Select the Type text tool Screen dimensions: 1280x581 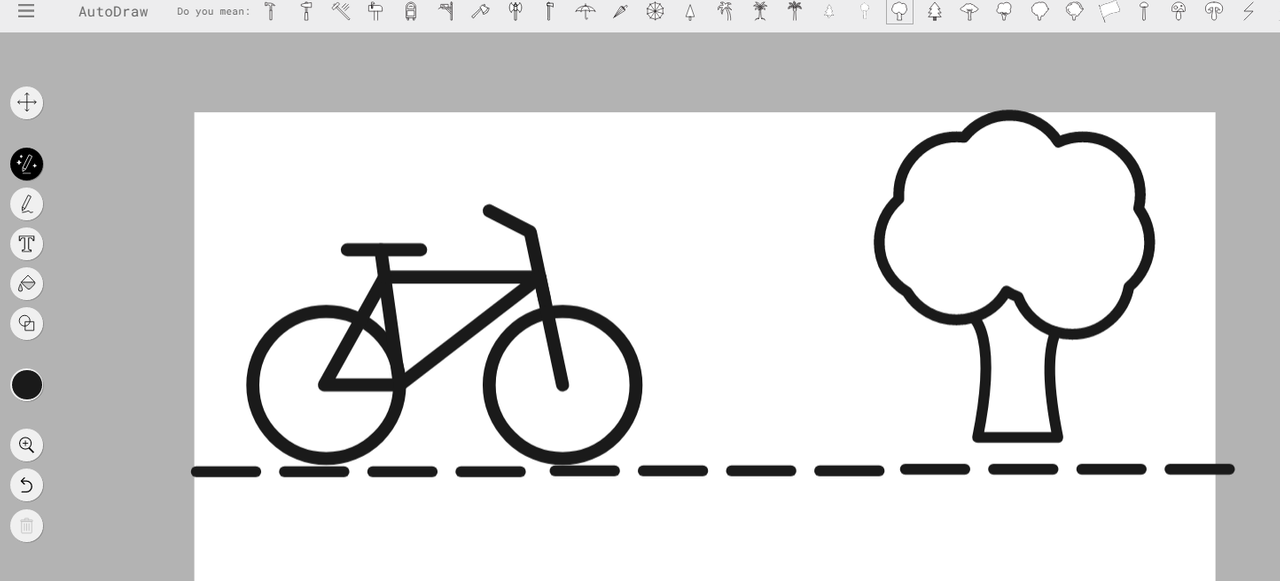pyautogui.click(x=27, y=244)
